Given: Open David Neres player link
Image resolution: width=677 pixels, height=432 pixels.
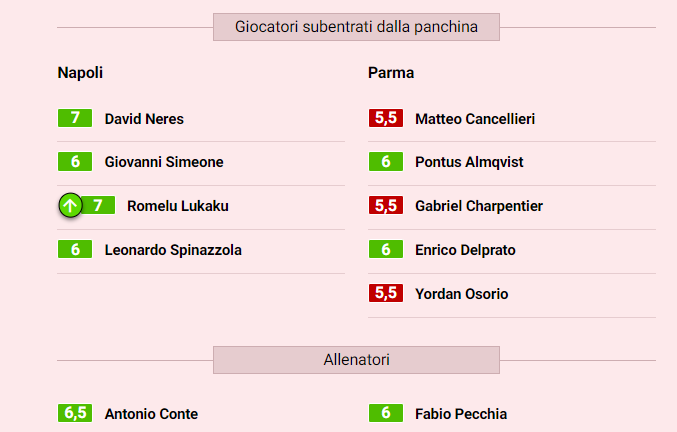Looking at the screenshot, I should (x=144, y=119).
